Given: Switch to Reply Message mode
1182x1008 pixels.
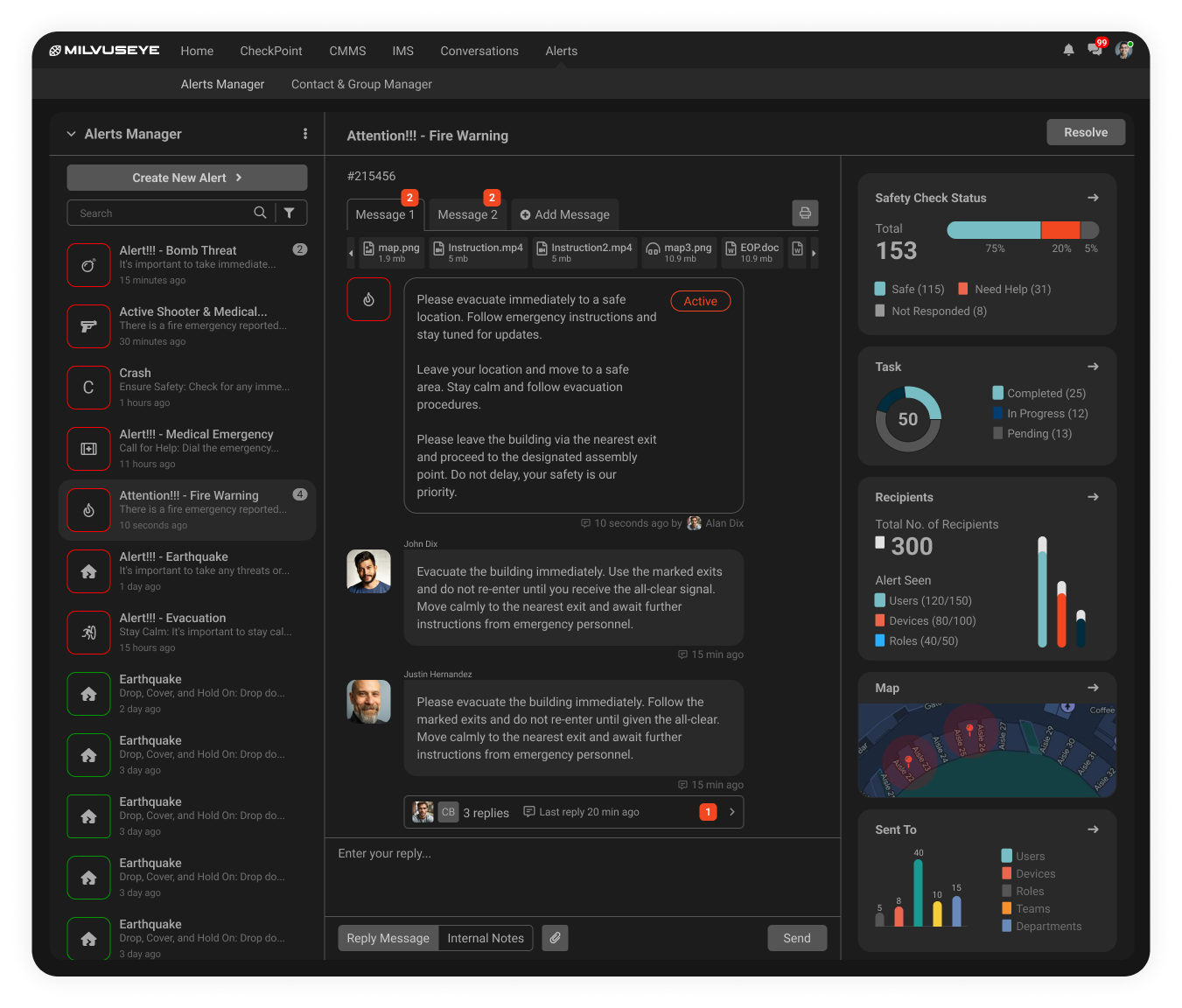Looking at the screenshot, I should pos(388,938).
